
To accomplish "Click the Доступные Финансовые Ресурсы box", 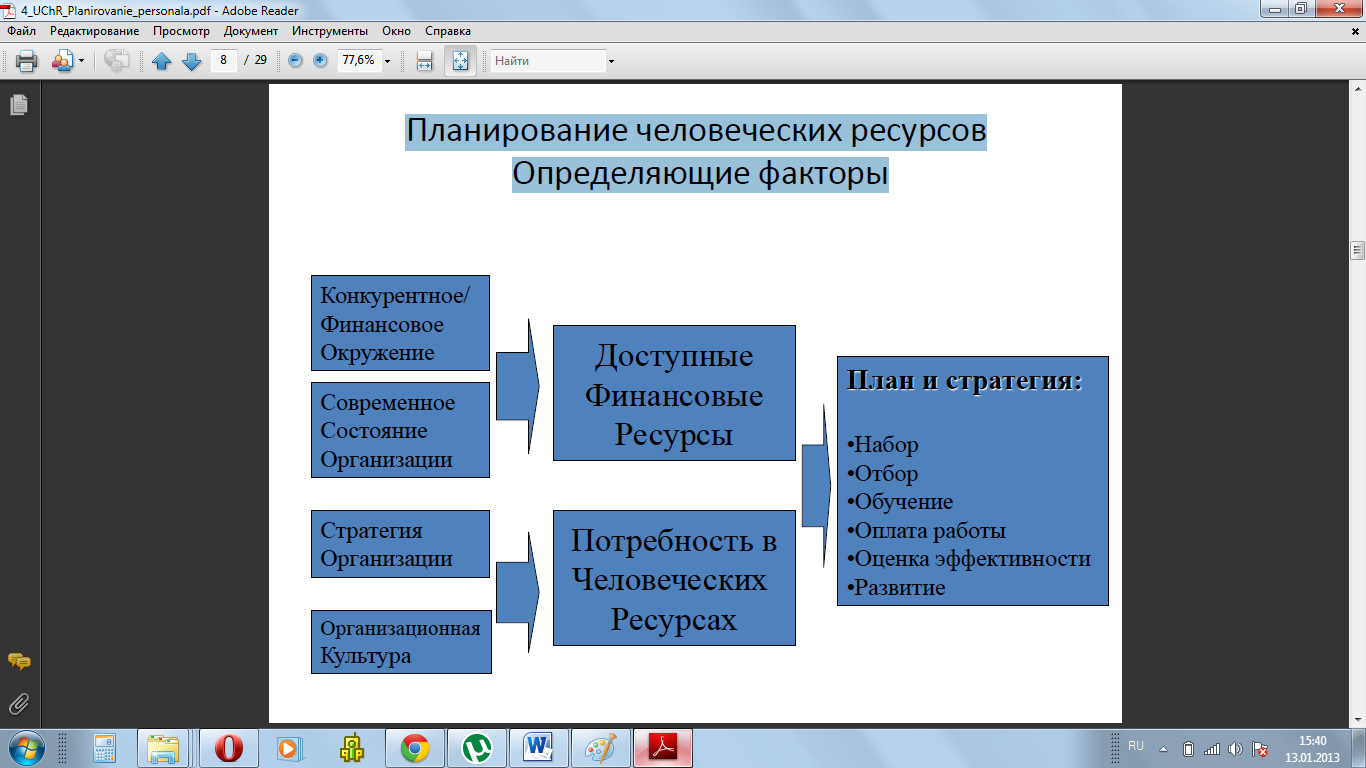I will [674, 393].
